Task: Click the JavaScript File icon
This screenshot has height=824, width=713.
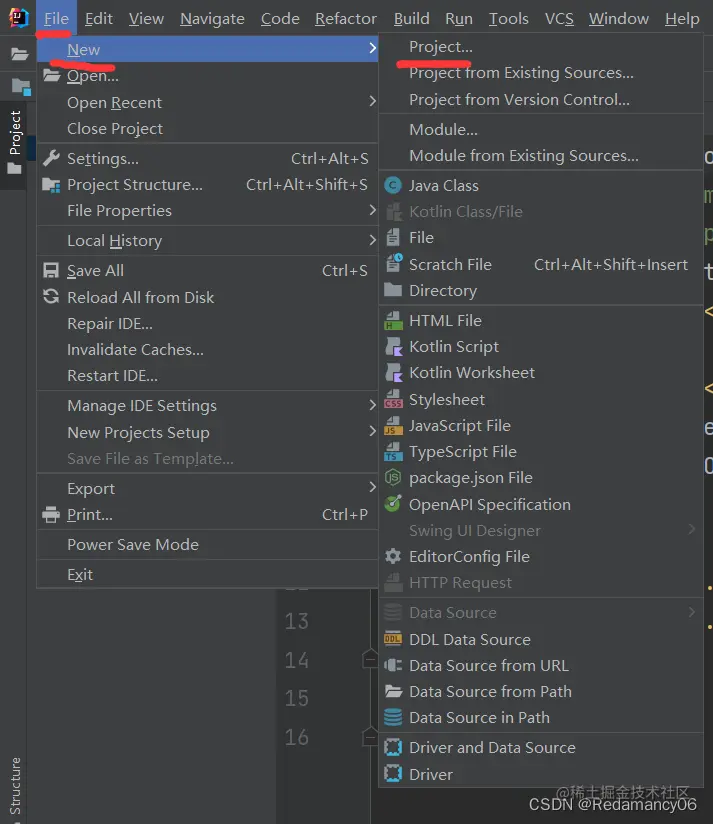Action: [x=394, y=426]
